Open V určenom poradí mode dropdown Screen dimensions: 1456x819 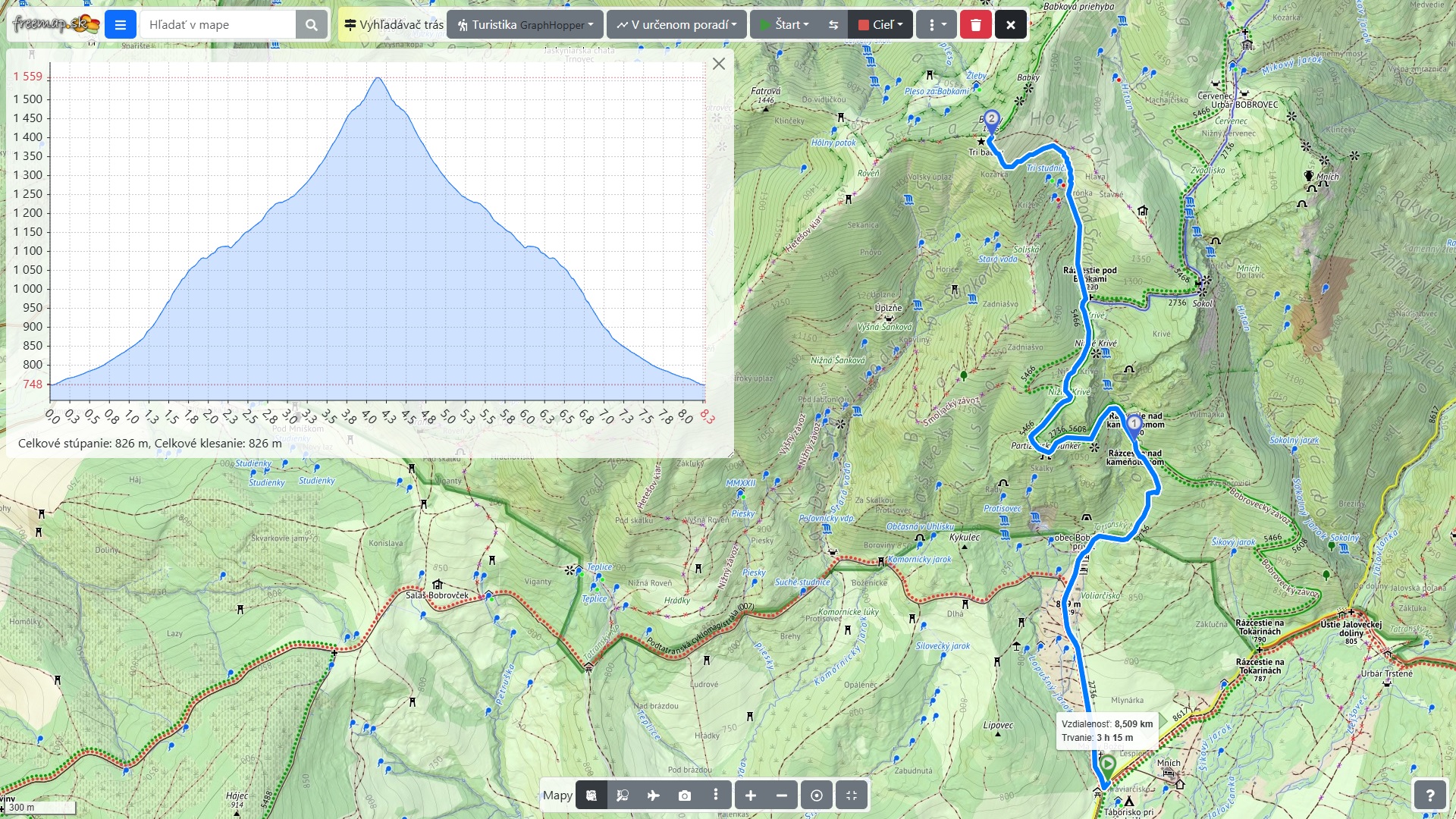tap(676, 25)
